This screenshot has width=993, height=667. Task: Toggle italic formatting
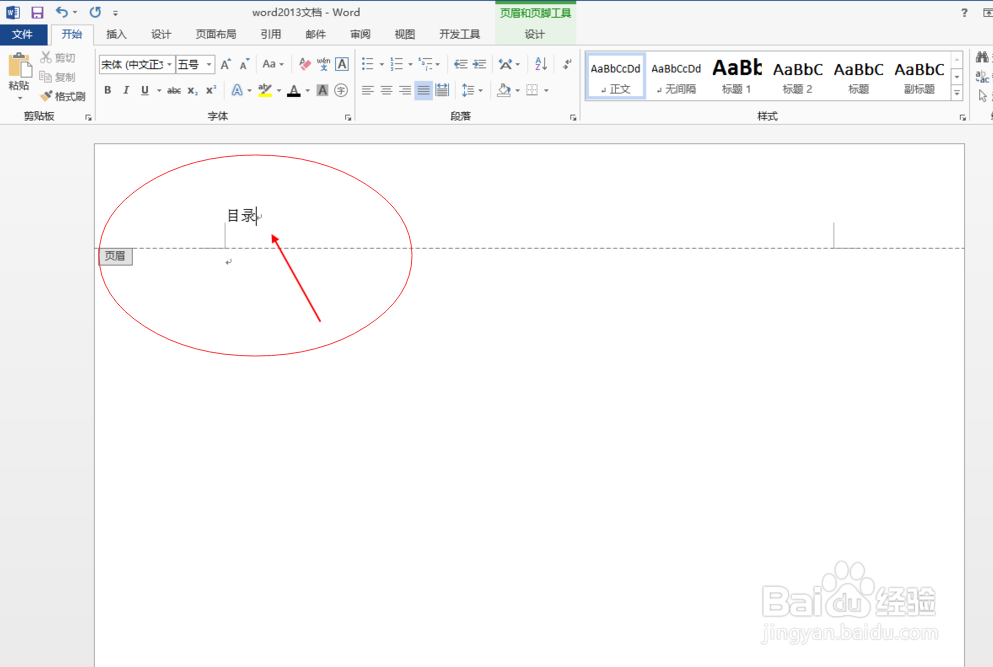(x=126, y=91)
